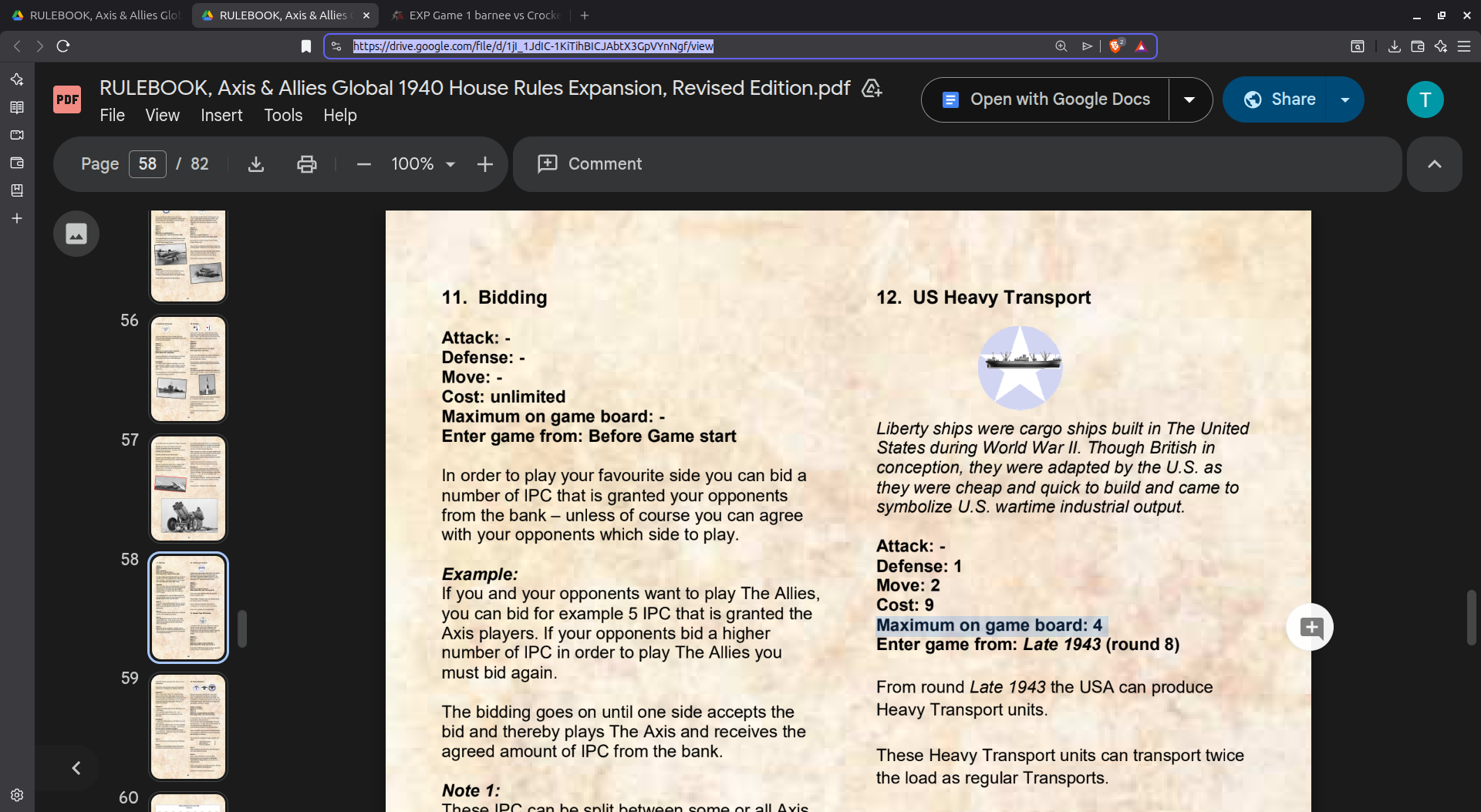Click the page number input field
This screenshot has width=1481, height=812.
coord(147,163)
